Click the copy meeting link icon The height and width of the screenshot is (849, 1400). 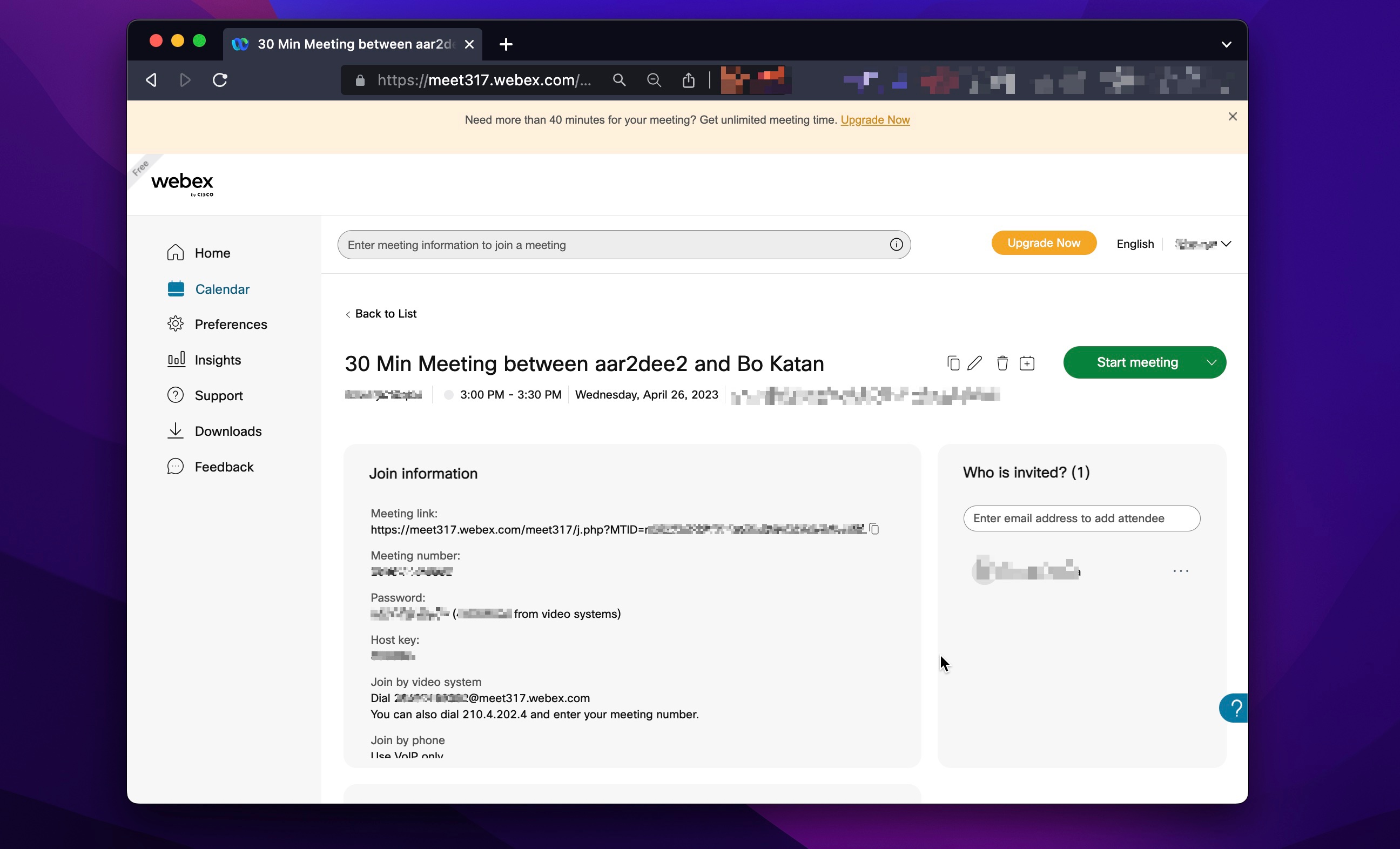tap(874, 529)
